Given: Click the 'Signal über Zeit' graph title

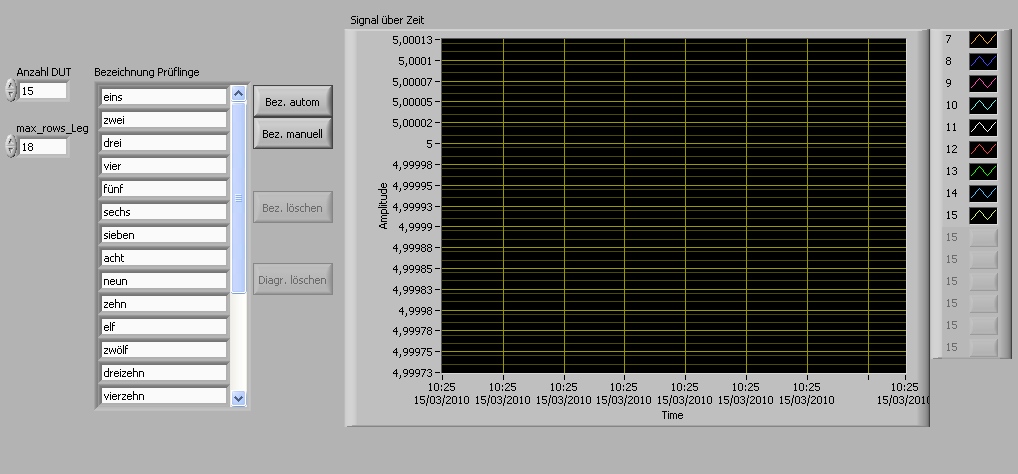Looking at the screenshot, I should pyautogui.click(x=387, y=20).
